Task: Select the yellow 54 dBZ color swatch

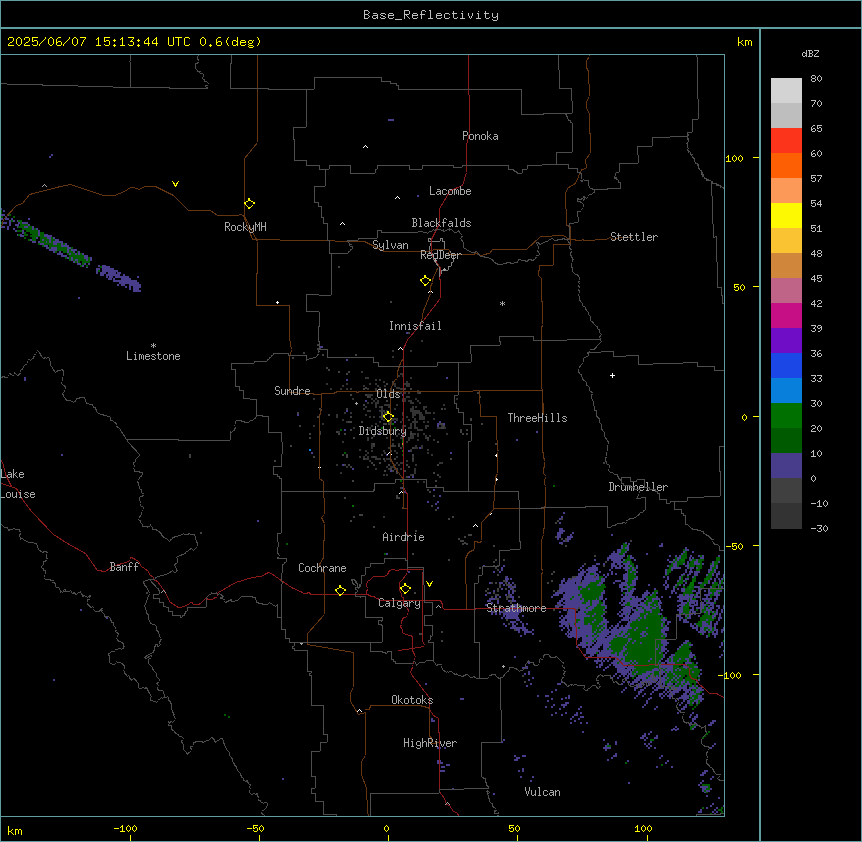Action: (x=786, y=215)
